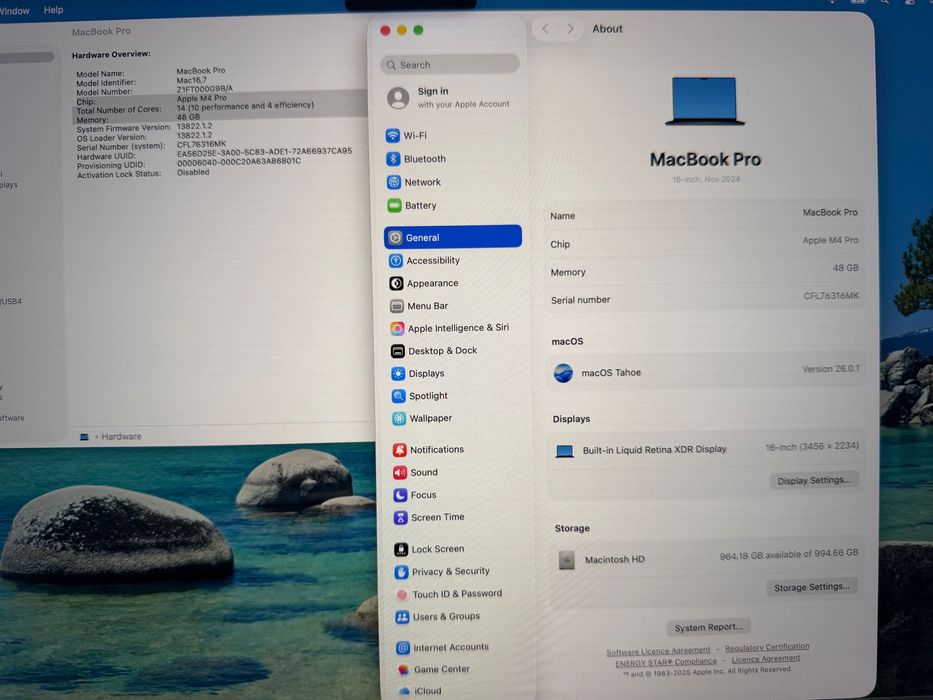Click the Memory value 48 GB
The width and height of the screenshot is (933, 700).
click(x=846, y=268)
